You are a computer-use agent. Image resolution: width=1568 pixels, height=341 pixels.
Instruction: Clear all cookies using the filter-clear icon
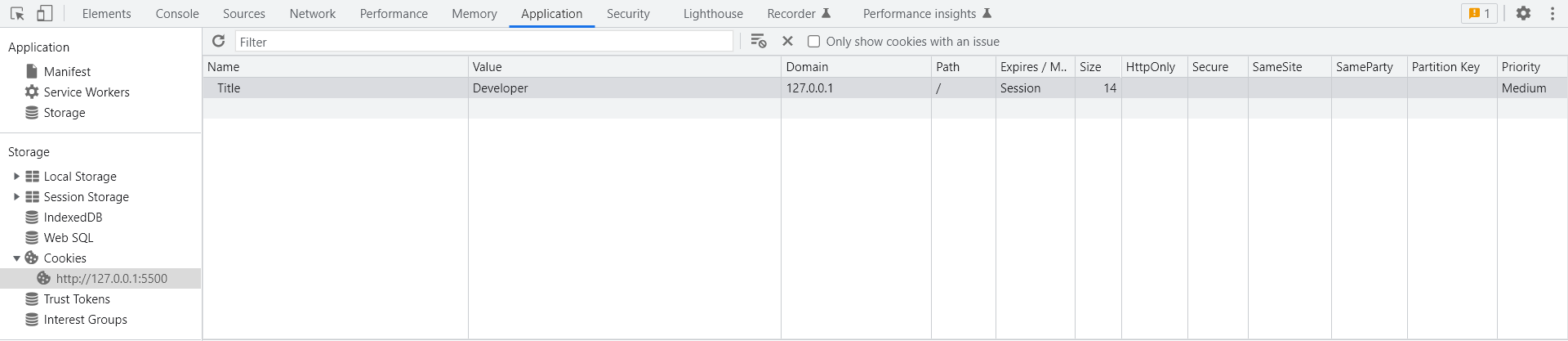click(x=759, y=42)
